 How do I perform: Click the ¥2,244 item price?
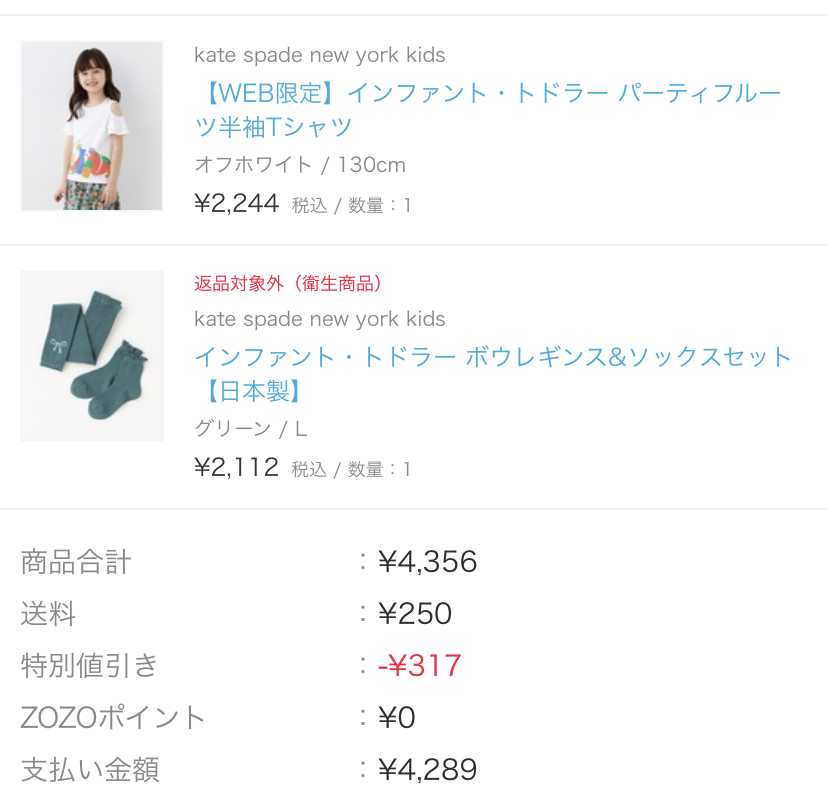pos(237,204)
